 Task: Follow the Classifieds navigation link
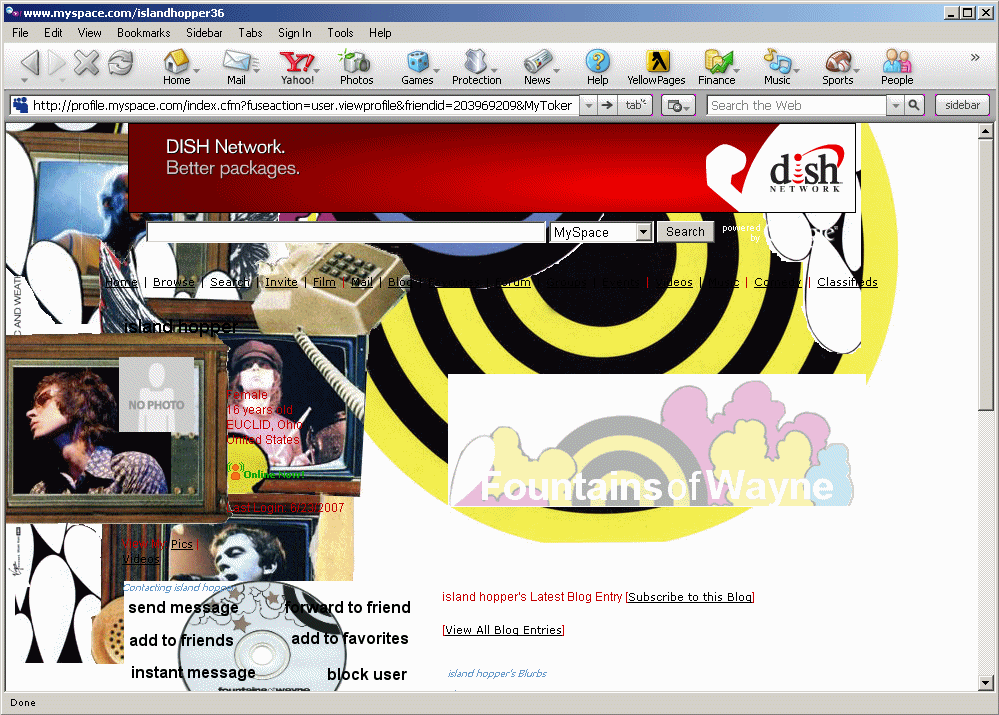(x=847, y=282)
